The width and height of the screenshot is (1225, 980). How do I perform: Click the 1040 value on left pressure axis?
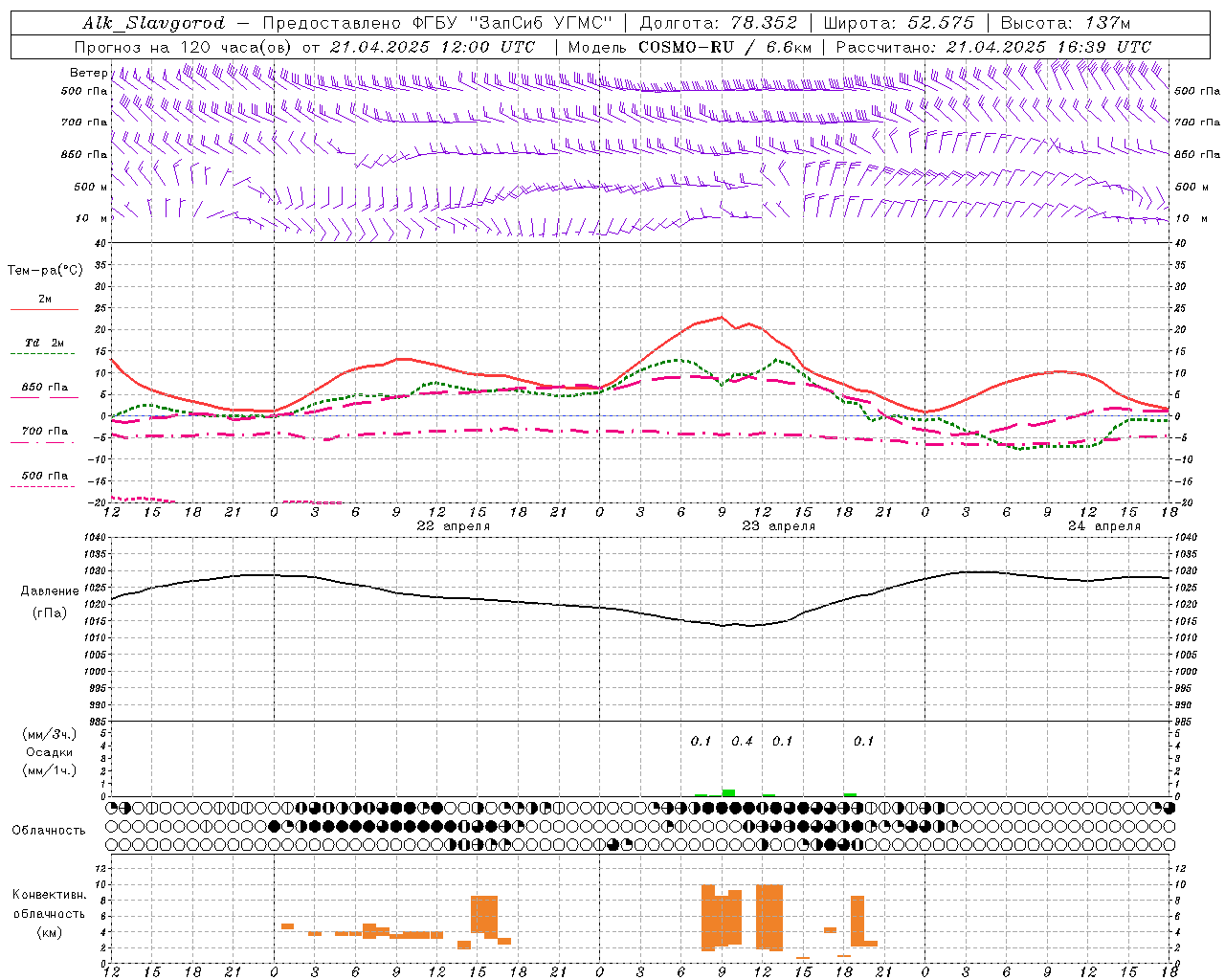(97, 538)
